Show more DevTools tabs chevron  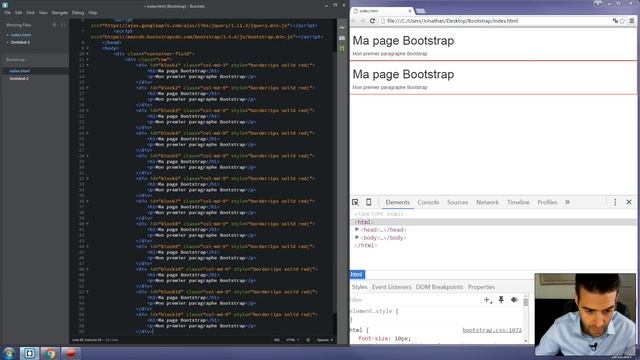[x=567, y=202]
